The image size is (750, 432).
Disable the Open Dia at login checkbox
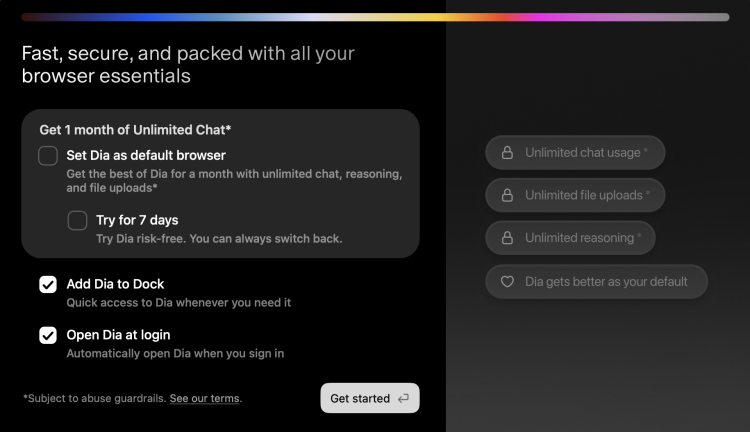pos(48,335)
